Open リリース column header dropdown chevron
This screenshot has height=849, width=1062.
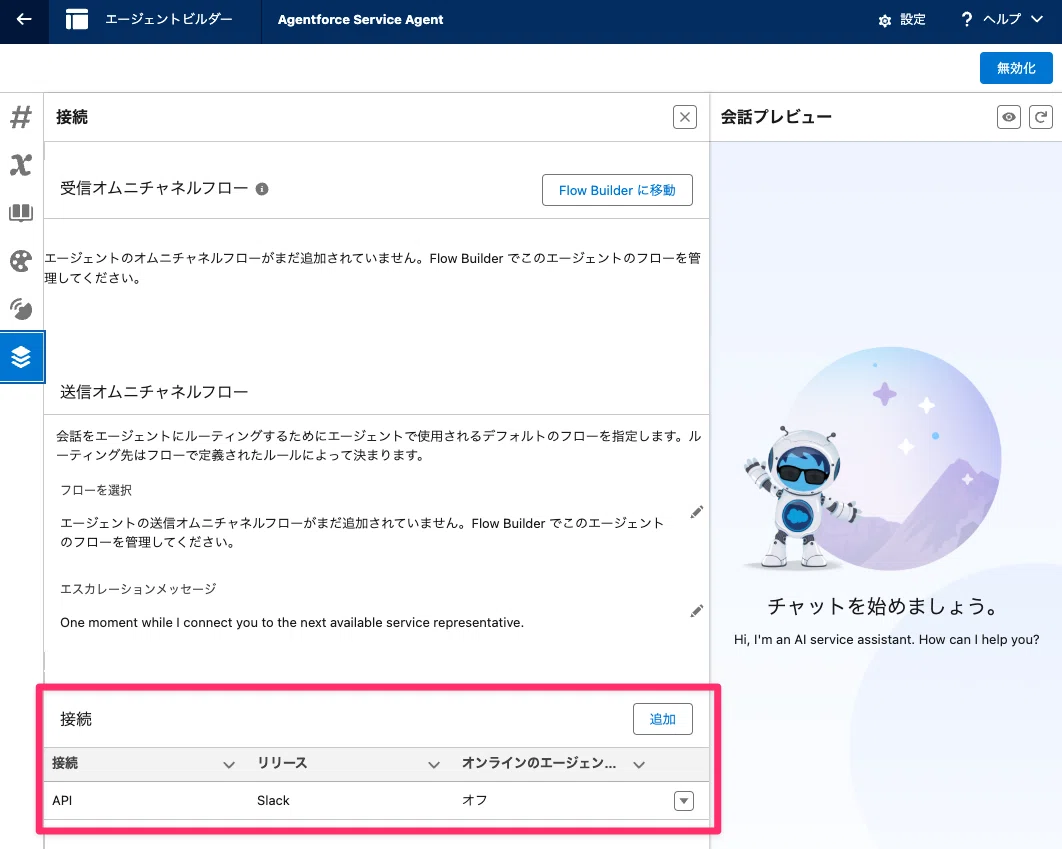434,764
